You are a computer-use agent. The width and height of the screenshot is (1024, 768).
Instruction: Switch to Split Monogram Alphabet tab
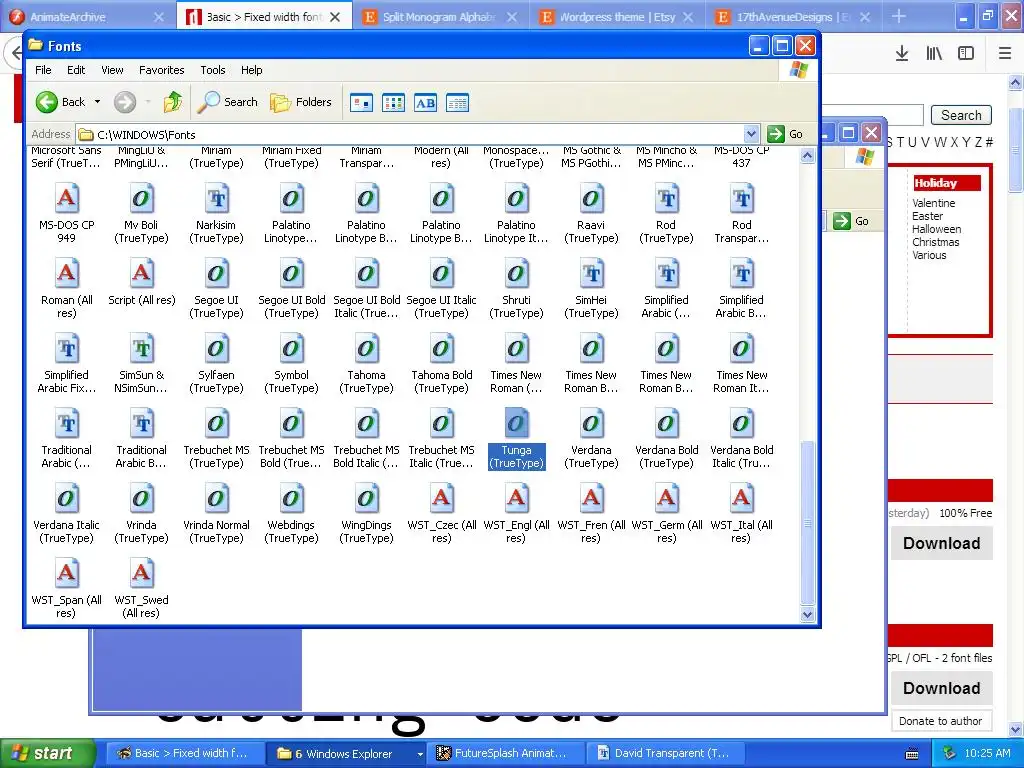(441, 17)
